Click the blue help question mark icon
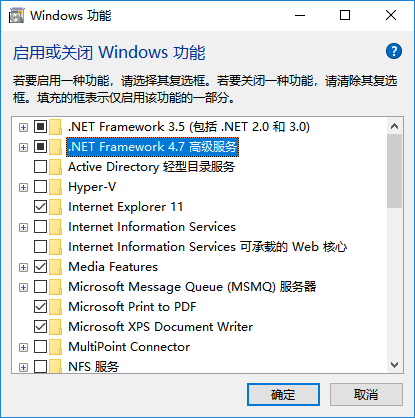The height and width of the screenshot is (418, 415). 394,51
